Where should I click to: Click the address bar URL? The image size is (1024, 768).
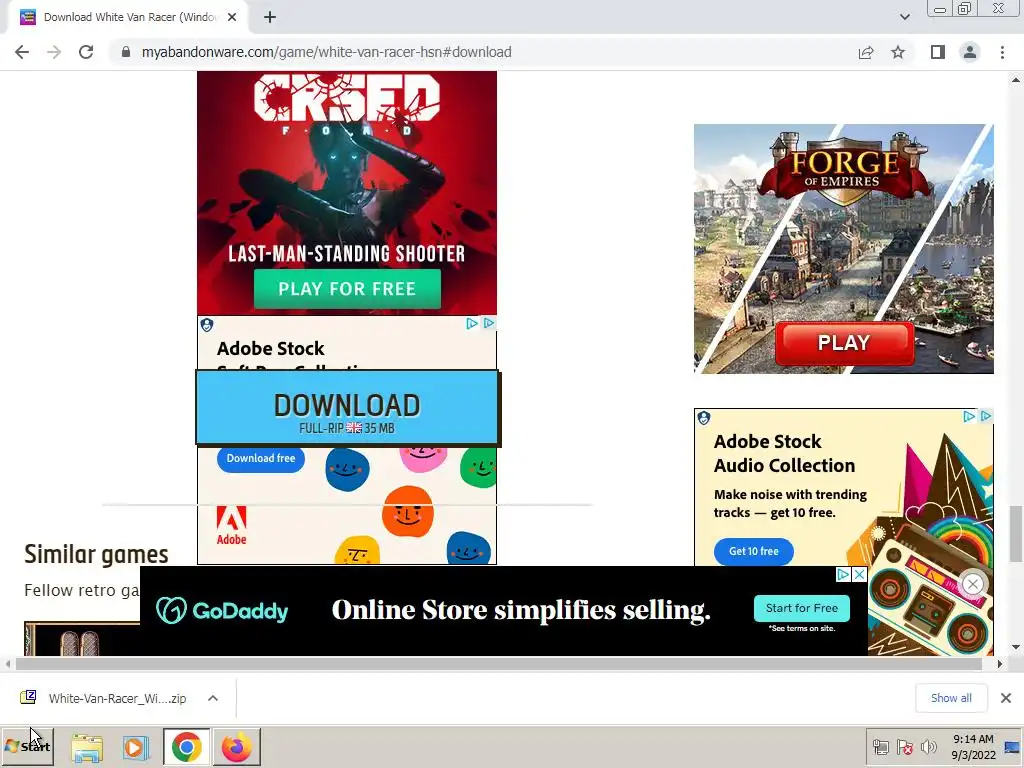click(x=326, y=52)
